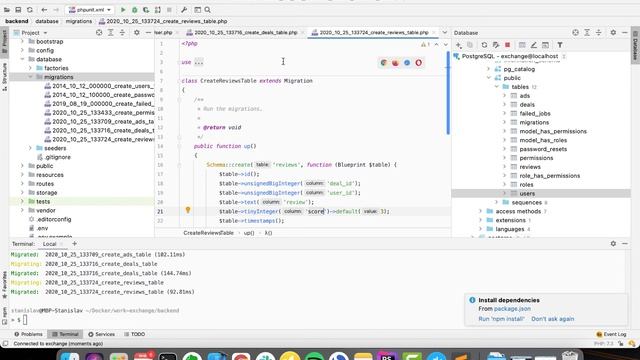The image size is (640, 360).
Task: Hide the Database panel
Action: click(x=625, y=33)
